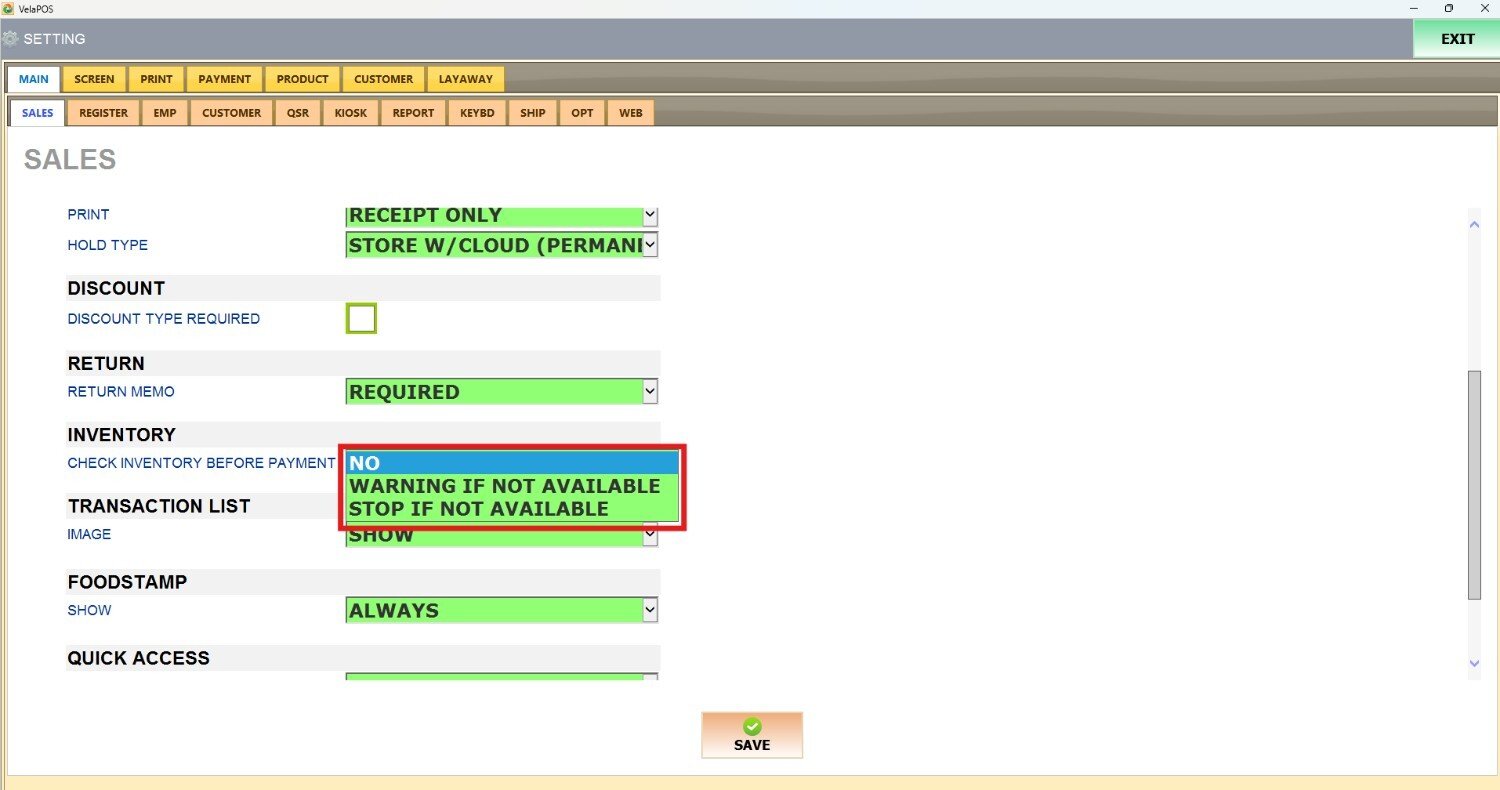Click the scroll down arrow at panel bottom
Viewport: 1500px width, 790px height.
pos(1474,663)
